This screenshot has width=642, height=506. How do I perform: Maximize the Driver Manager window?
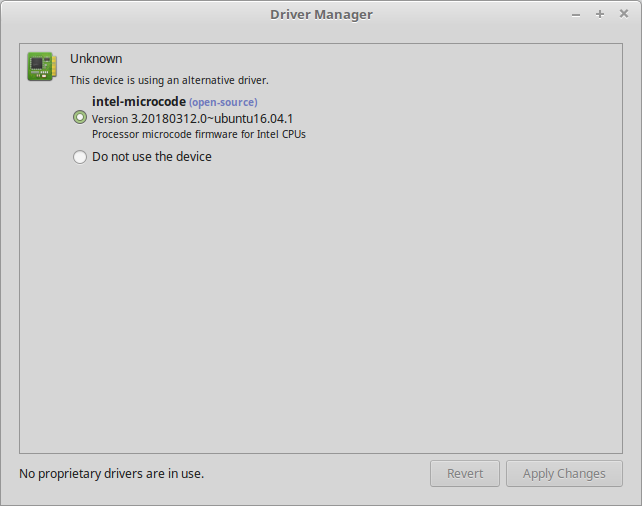[600, 14]
